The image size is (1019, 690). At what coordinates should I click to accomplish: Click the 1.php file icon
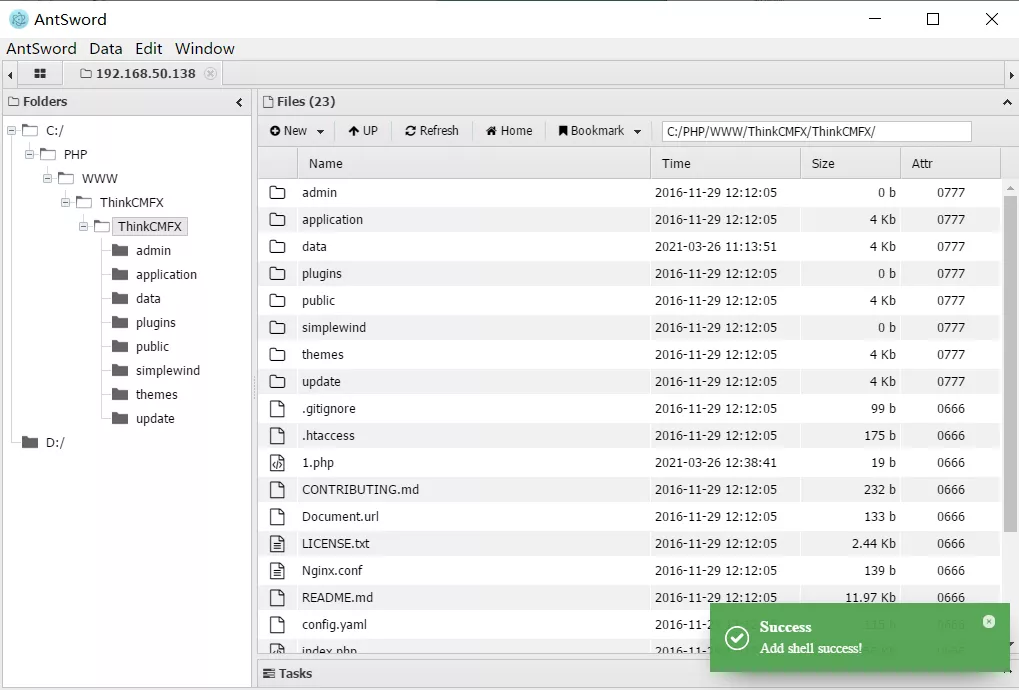(278, 463)
